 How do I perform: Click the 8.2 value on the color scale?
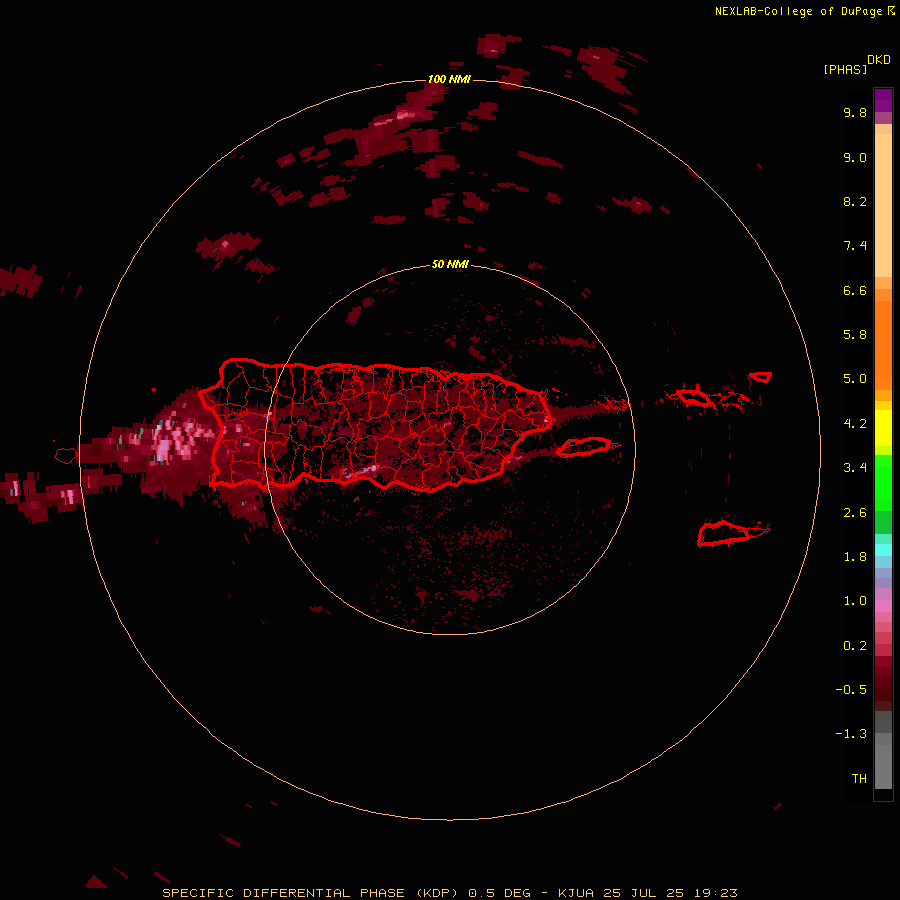855,201
